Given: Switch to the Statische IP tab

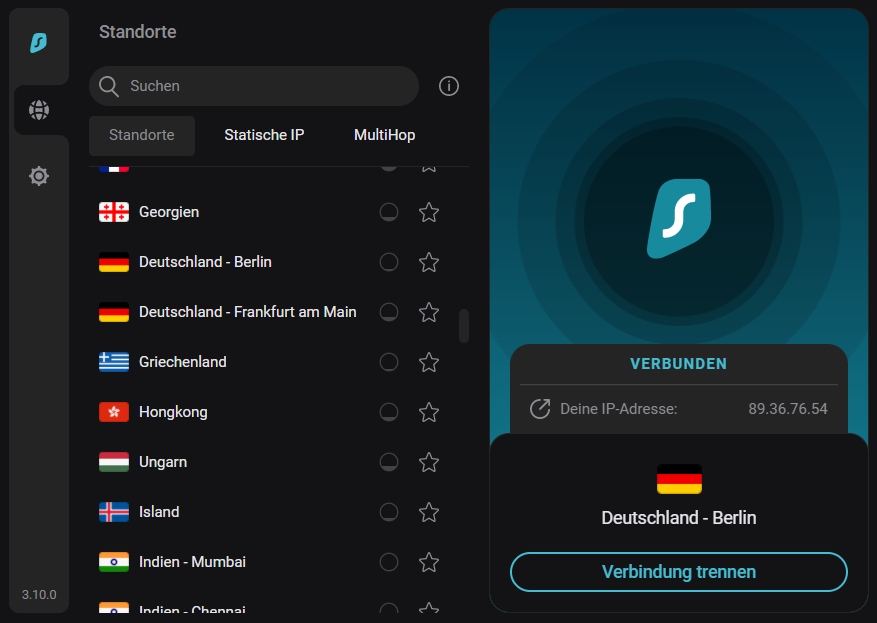Looking at the screenshot, I should pyautogui.click(x=264, y=135).
